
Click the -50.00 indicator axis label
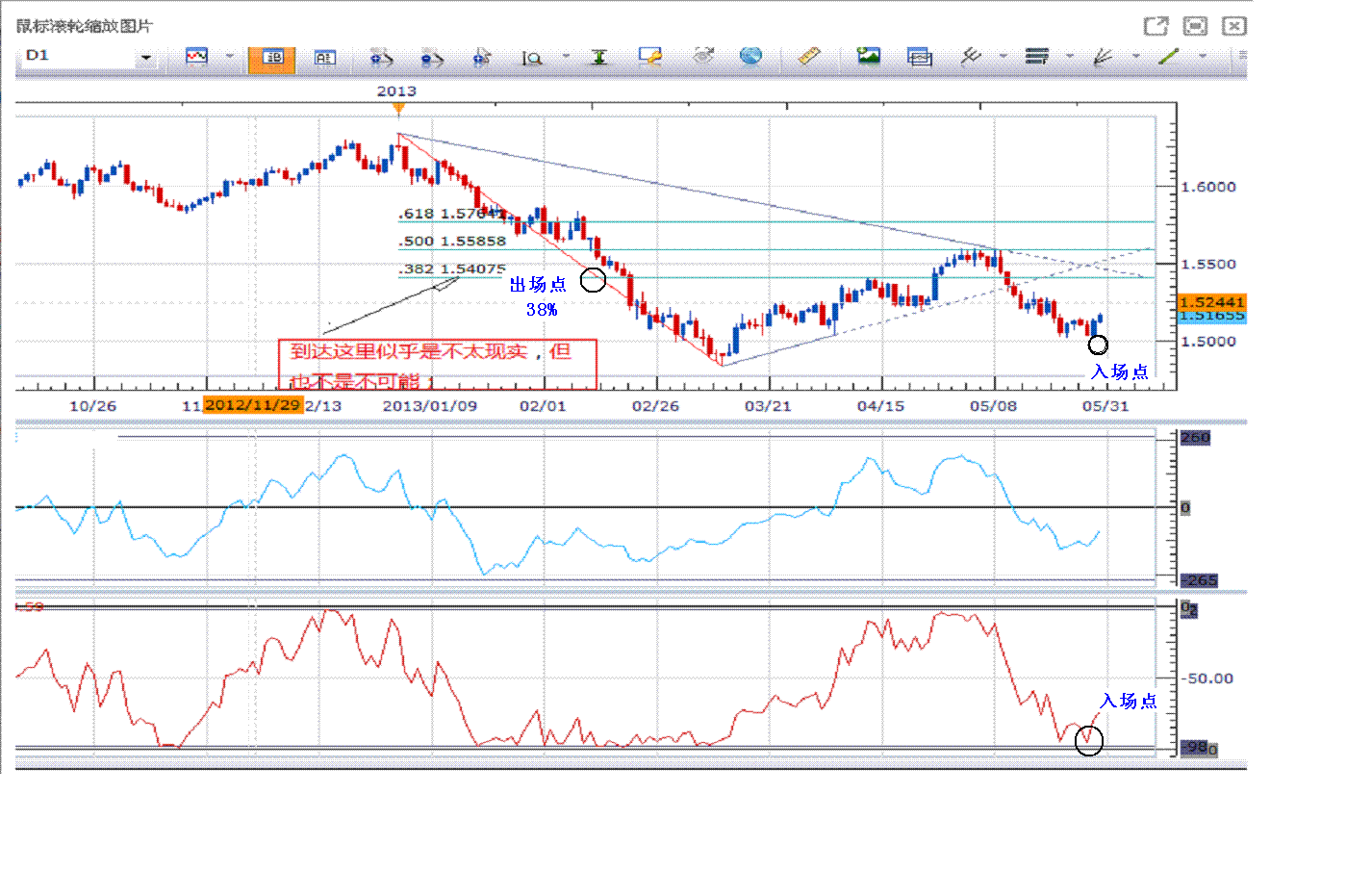click(x=1208, y=678)
